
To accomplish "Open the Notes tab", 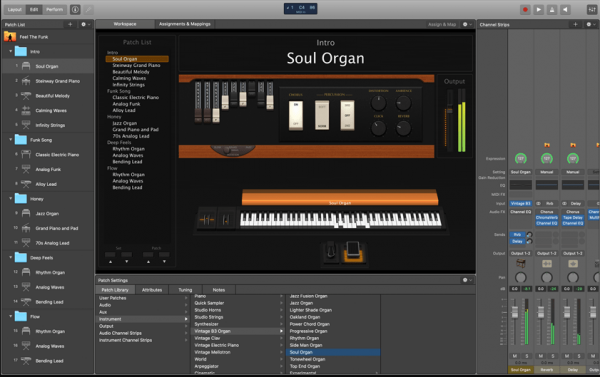I will coord(218,290).
